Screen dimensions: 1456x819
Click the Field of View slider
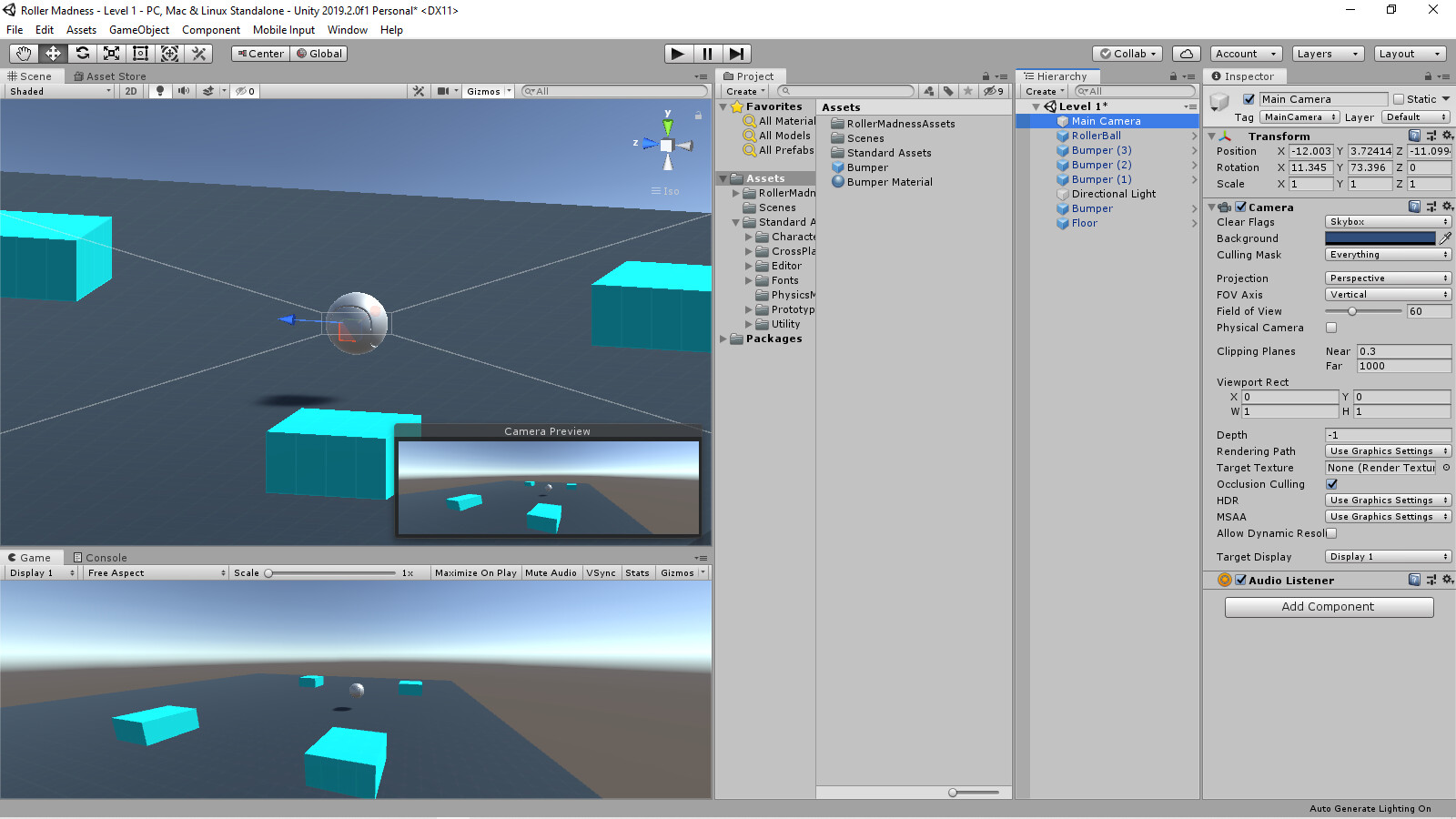point(1363,311)
